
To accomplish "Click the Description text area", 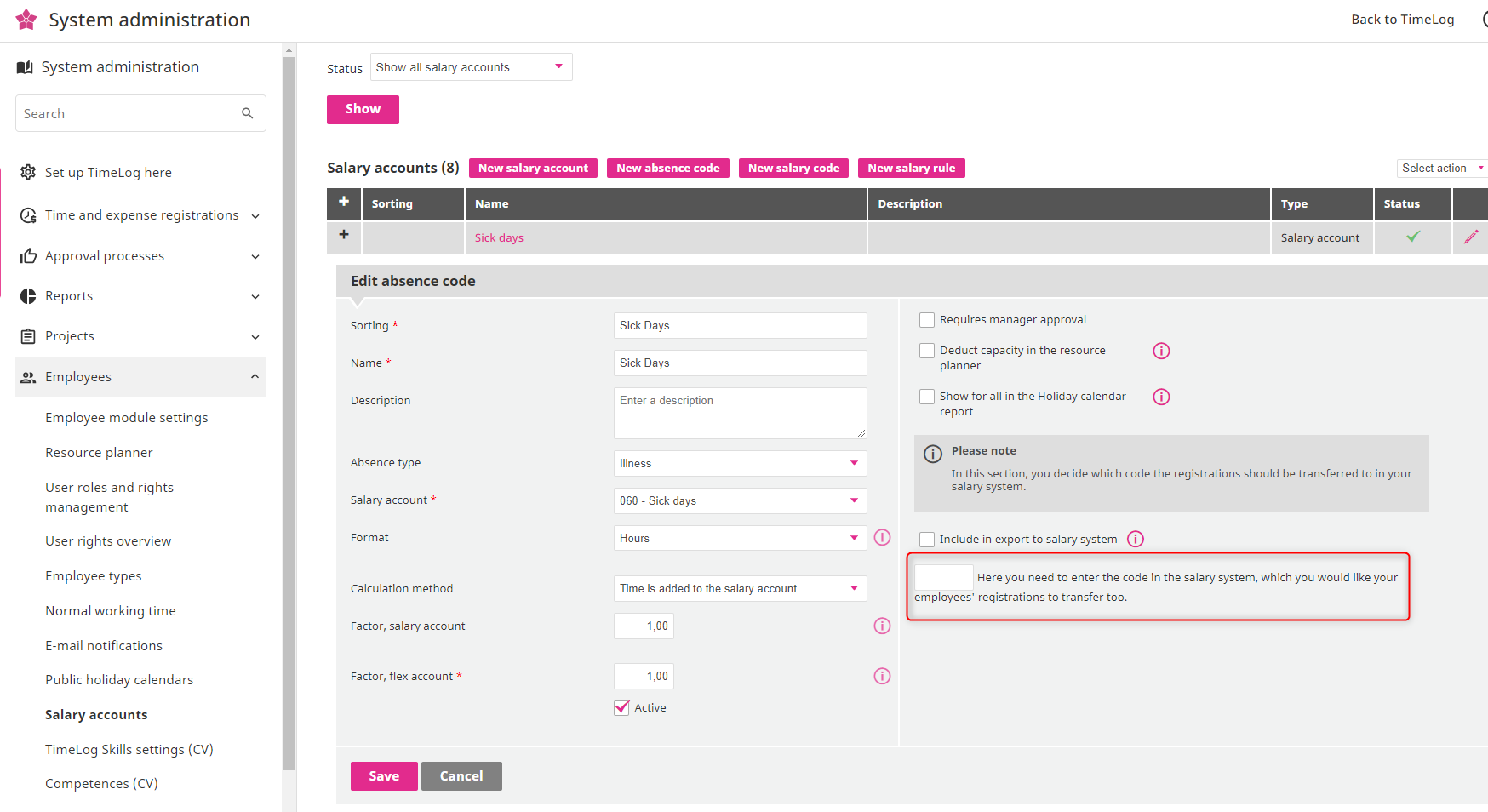I will 739,413.
